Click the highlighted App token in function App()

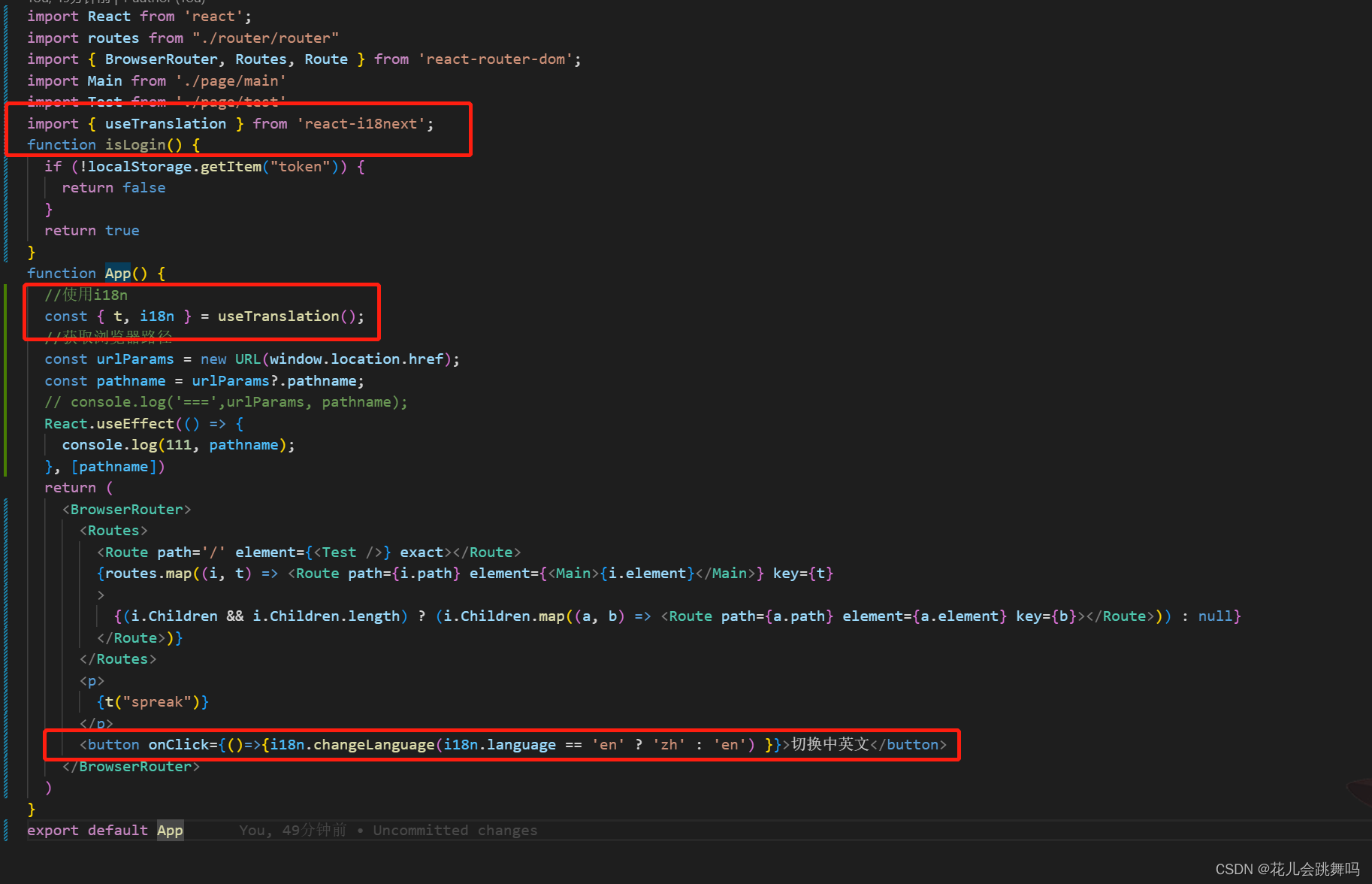click(x=117, y=273)
